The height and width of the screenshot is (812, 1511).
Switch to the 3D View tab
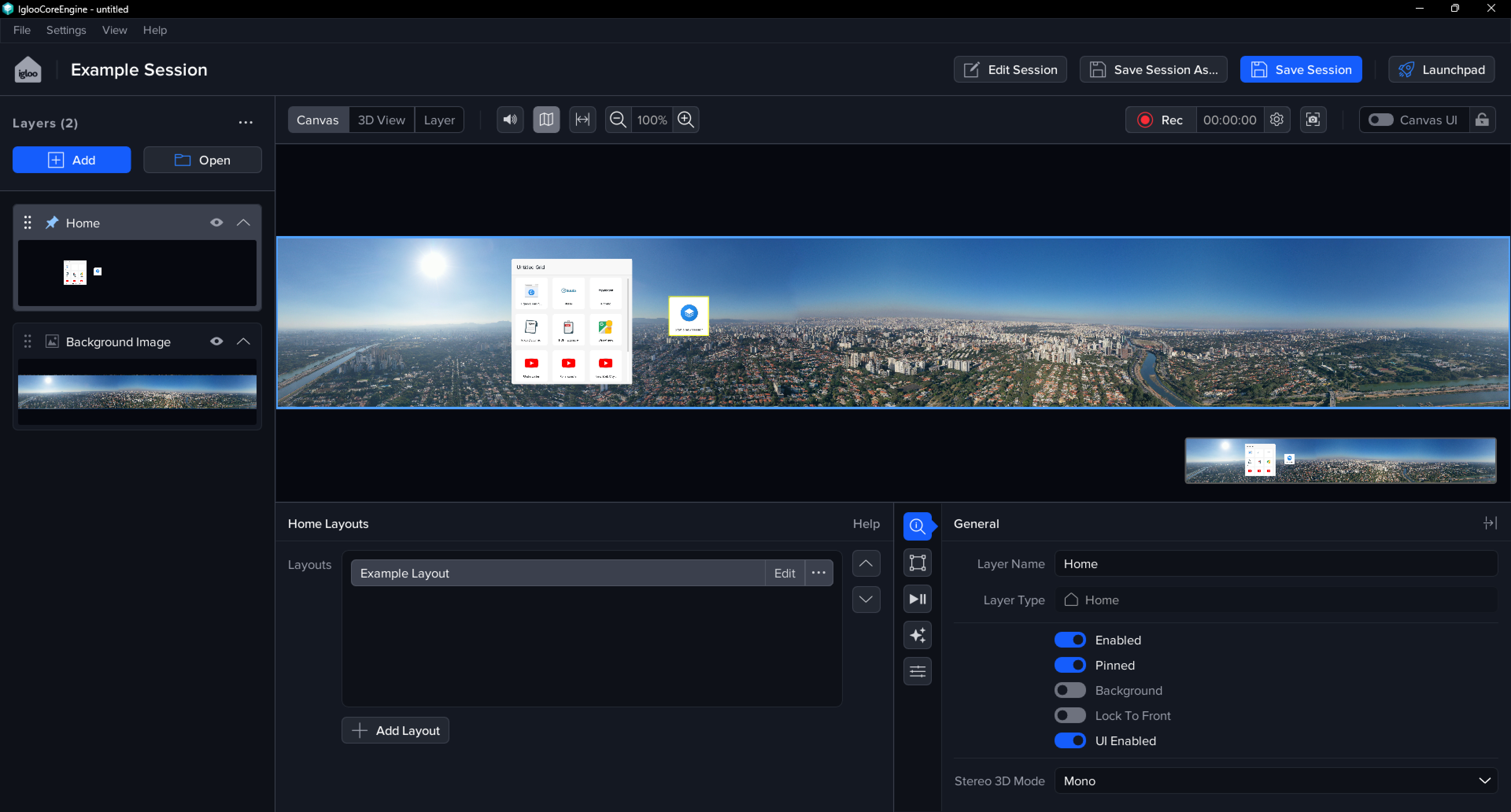[381, 120]
